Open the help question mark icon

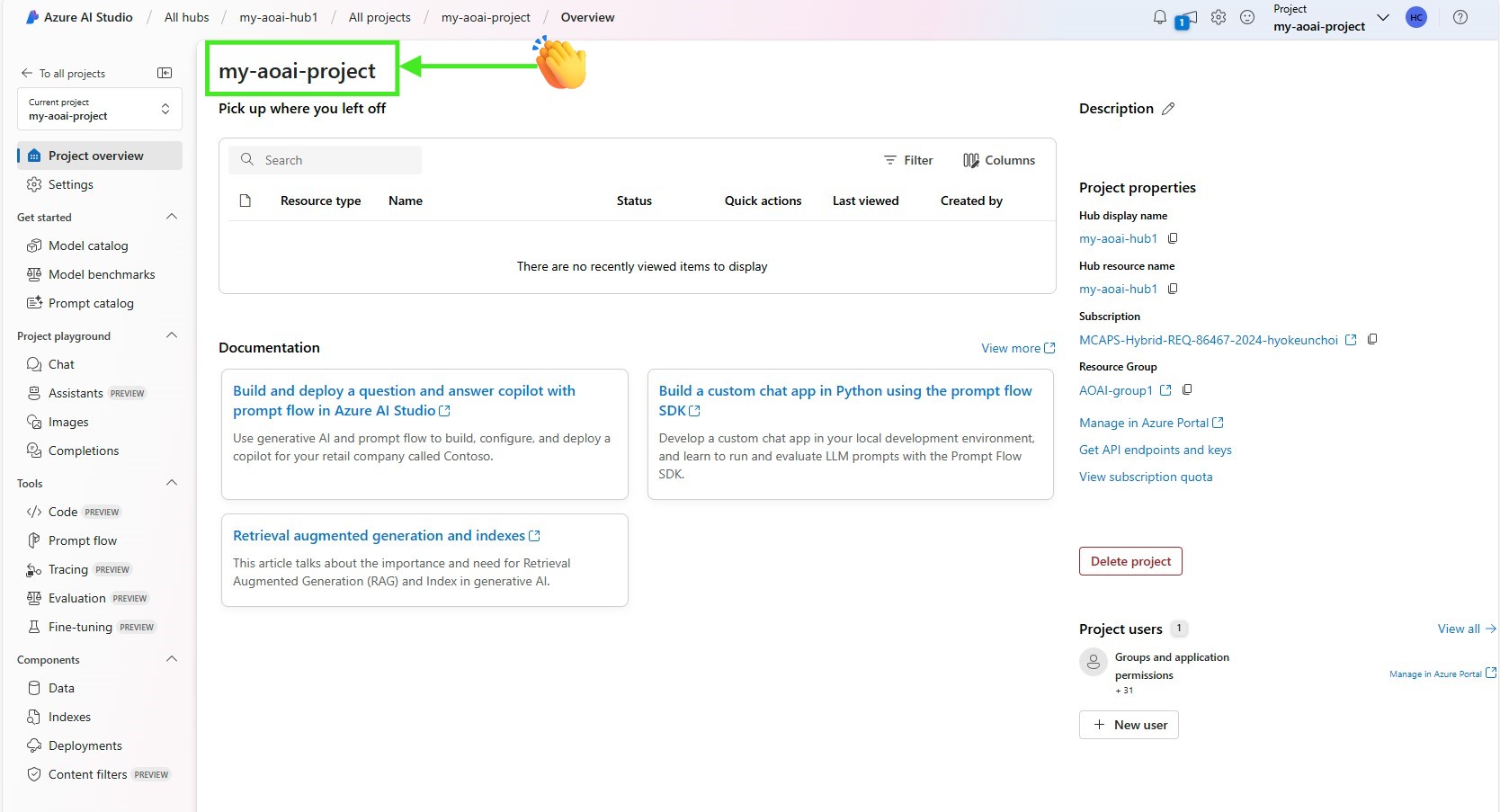1460,17
